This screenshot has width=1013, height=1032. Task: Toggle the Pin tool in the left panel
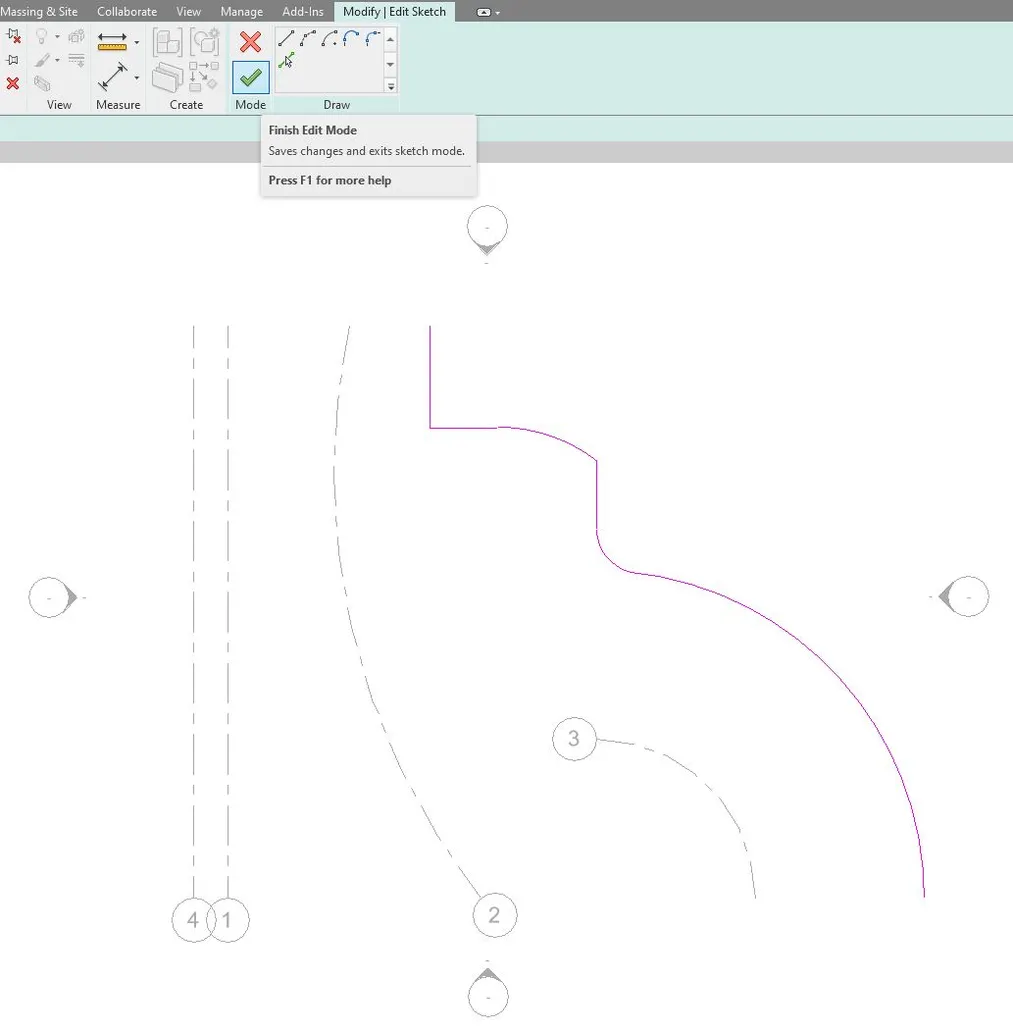click(13, 60)
